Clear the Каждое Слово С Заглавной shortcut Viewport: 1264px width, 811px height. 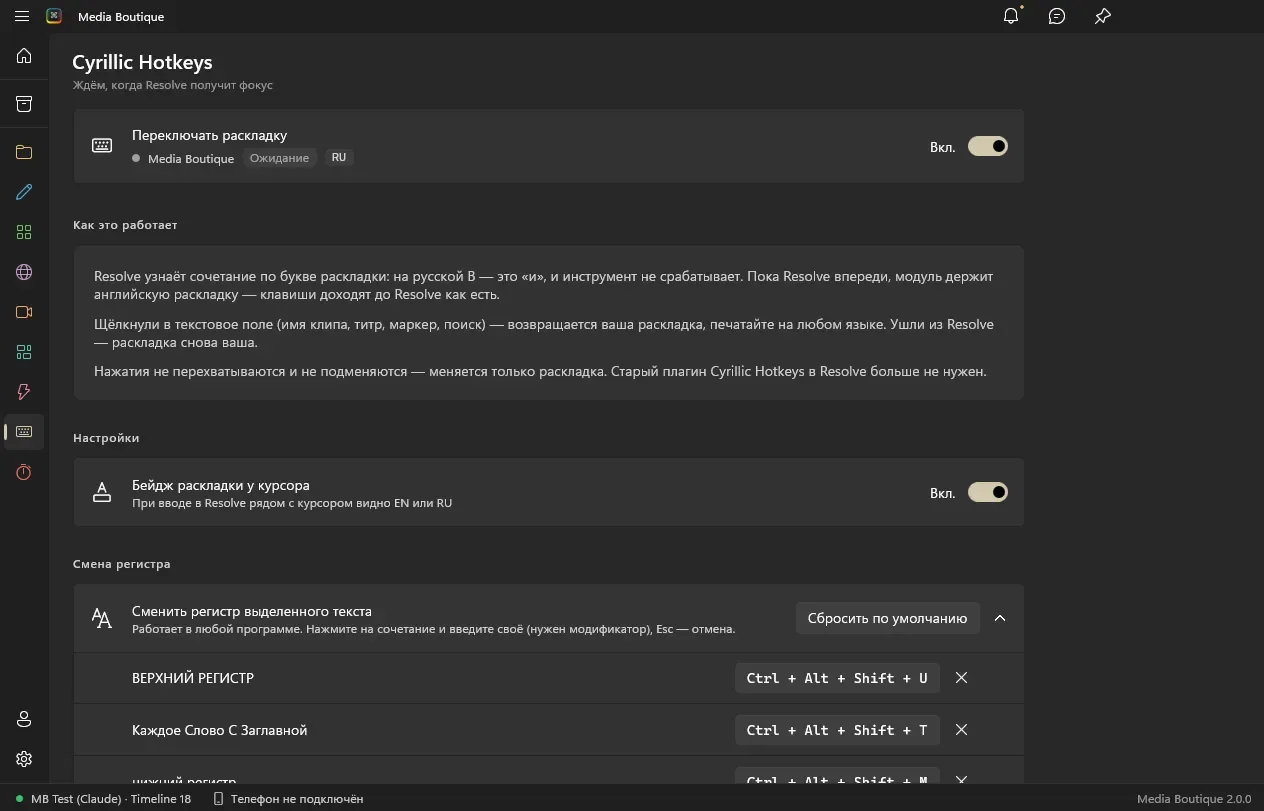pos(961,730)
